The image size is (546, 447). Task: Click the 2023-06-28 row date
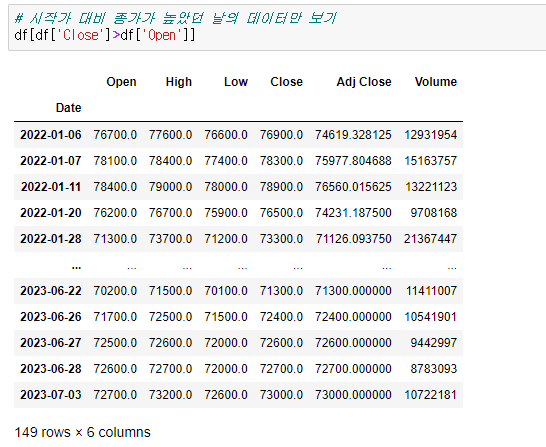(51, 369)
